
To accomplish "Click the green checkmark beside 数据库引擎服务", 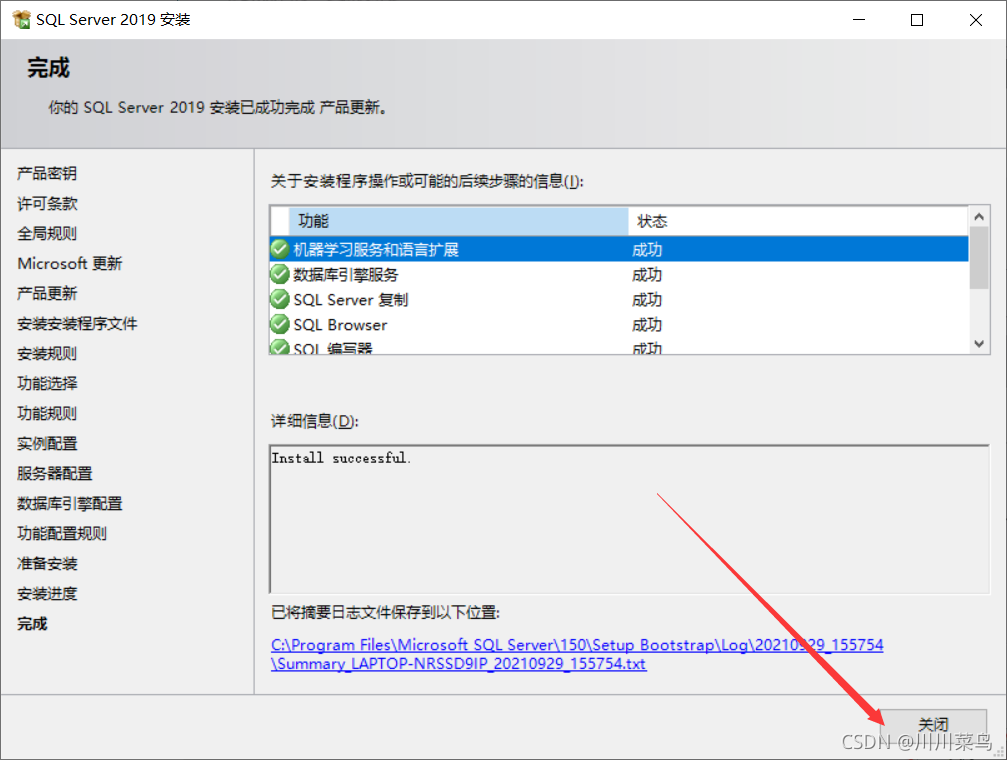I will [280, 274].
